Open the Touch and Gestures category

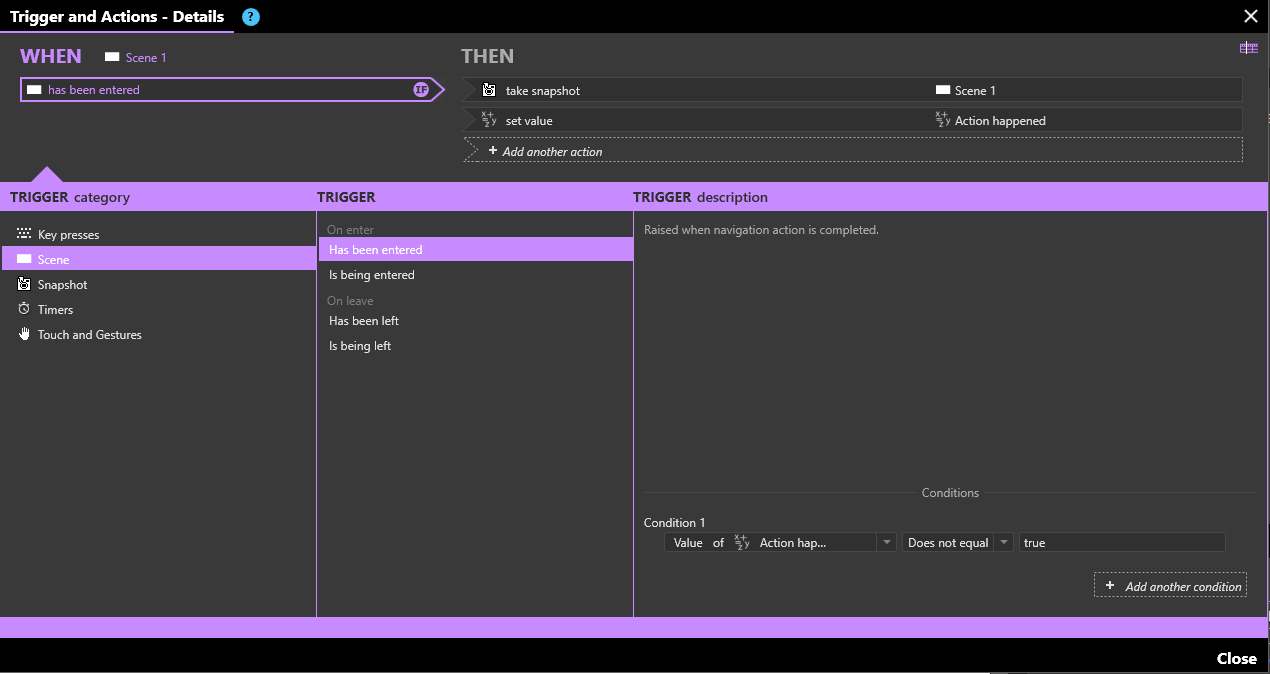tap(89, 335)
